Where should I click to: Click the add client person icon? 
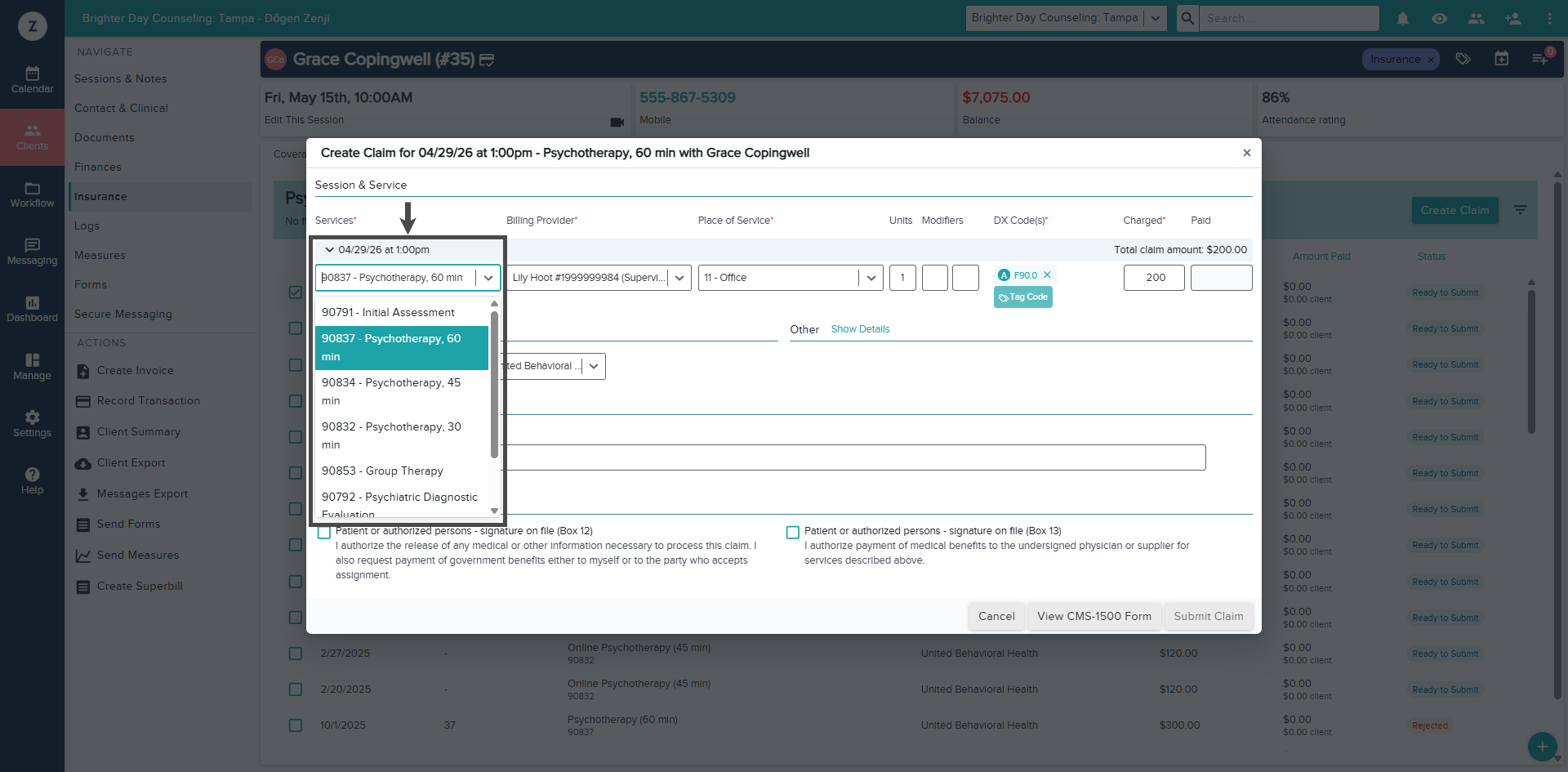(1512, 18)
